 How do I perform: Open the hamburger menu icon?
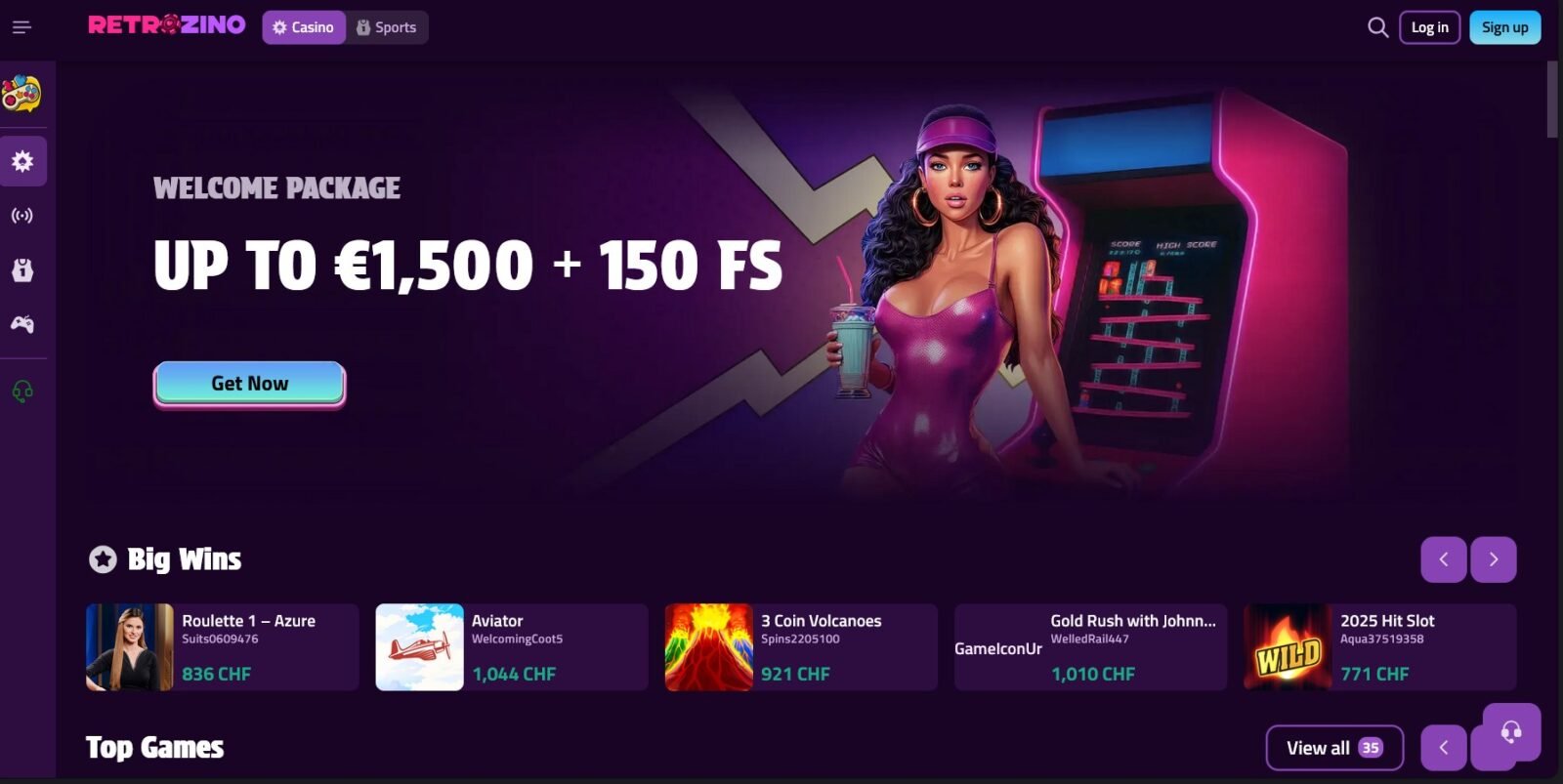coord(21,27)
